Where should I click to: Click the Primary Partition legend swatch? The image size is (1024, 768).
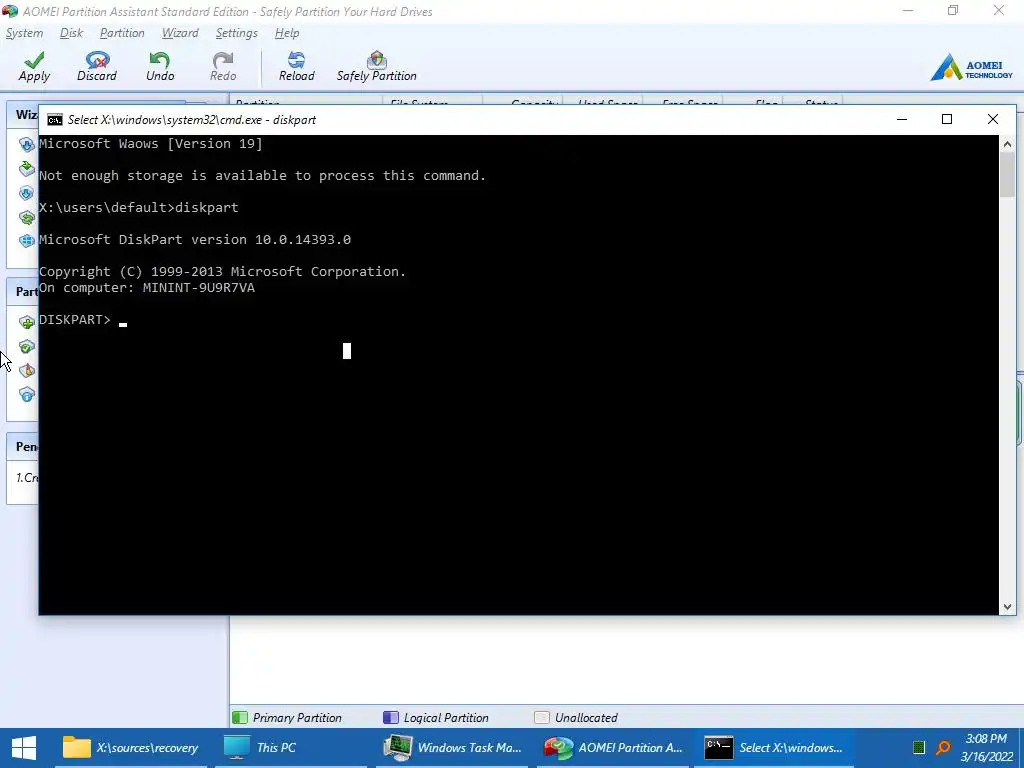[x=240, y=718]
